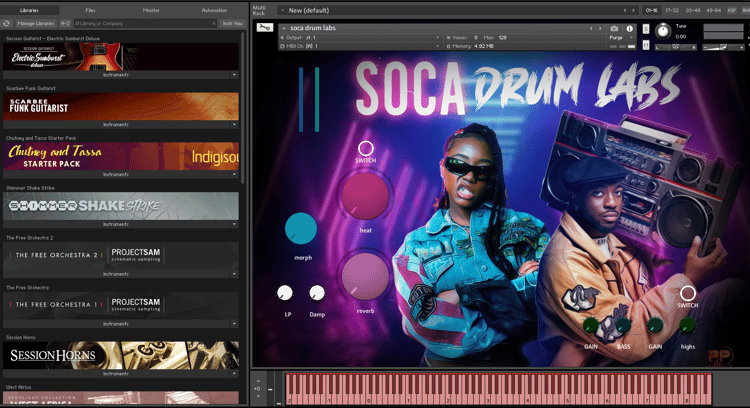Click the pan slider below Tune

(x=675, y=47)
